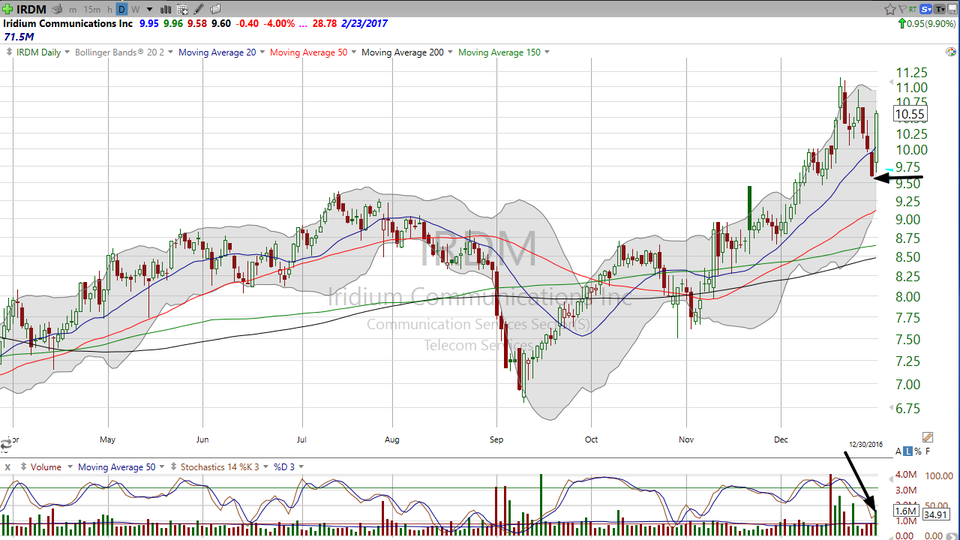
Task: Open the Bollinger Bands 20 2 dropdown
Action: 171,52
